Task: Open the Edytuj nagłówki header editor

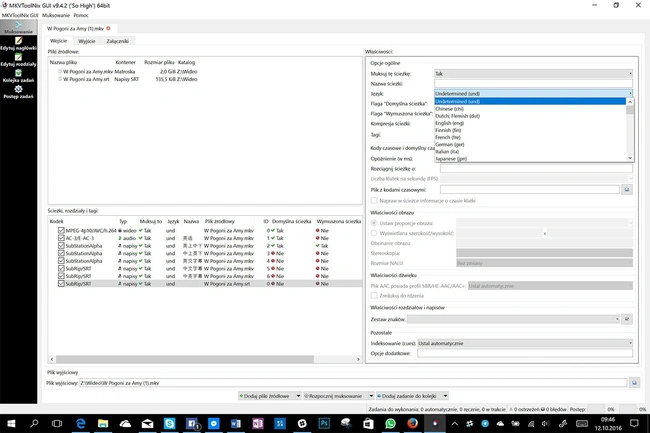Action: tap(18, 44)
